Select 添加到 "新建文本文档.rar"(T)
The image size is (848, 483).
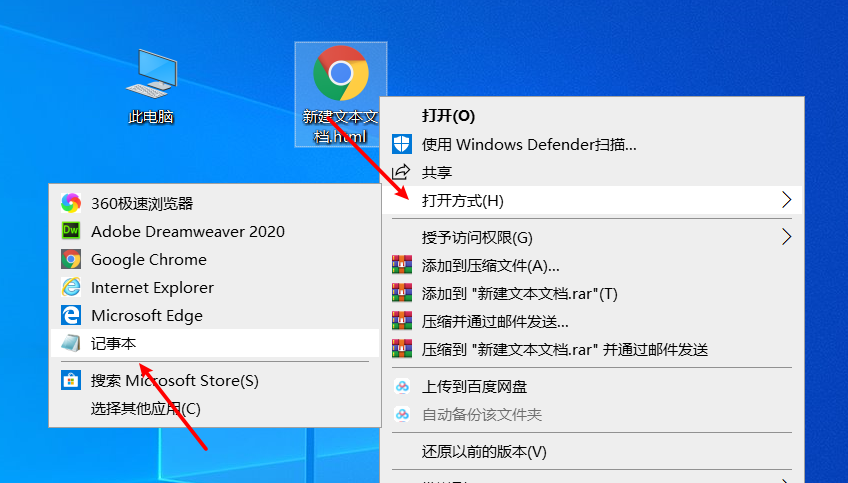[593, 293]
